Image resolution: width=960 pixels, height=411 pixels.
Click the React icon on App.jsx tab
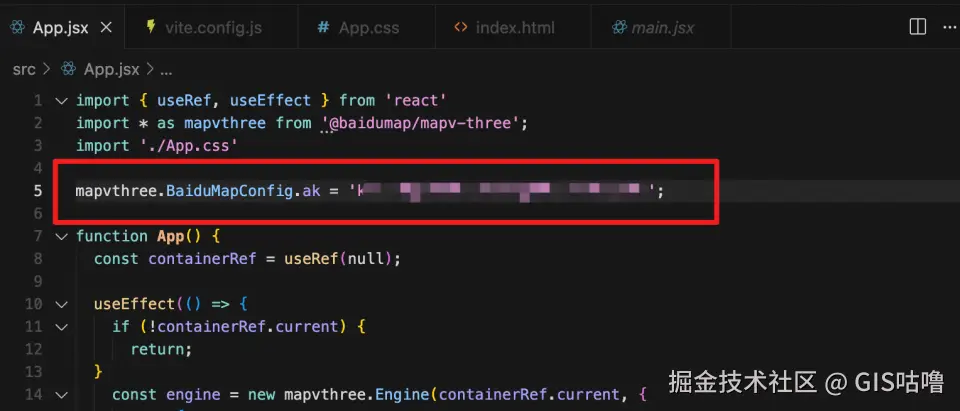tap(18, 28)
